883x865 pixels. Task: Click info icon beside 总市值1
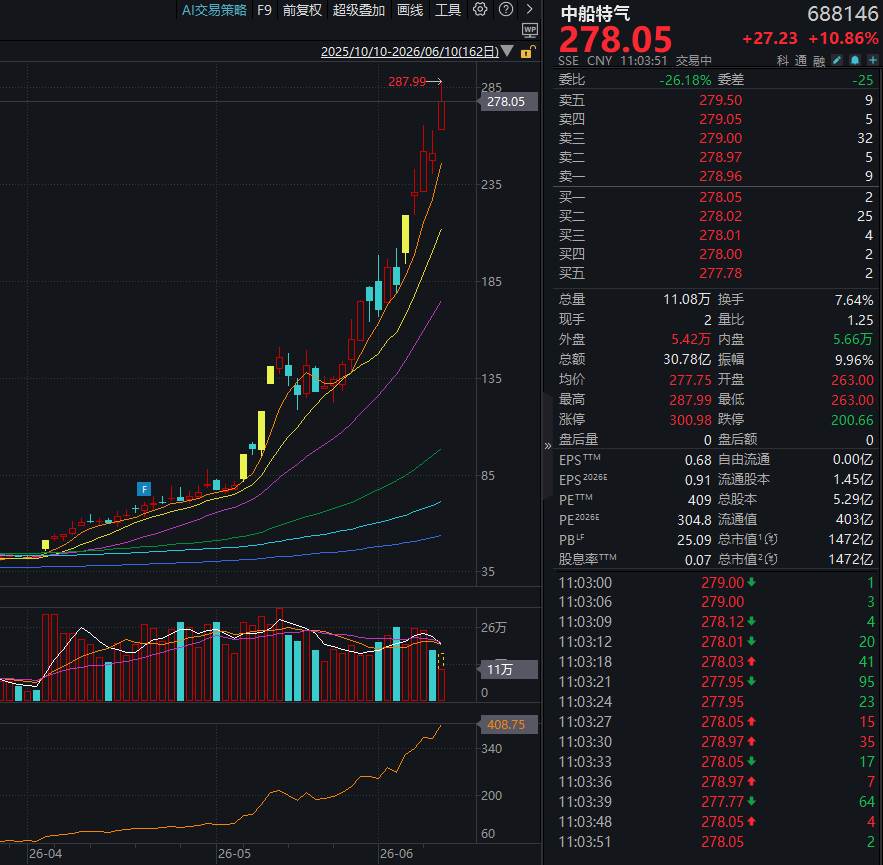771,539
